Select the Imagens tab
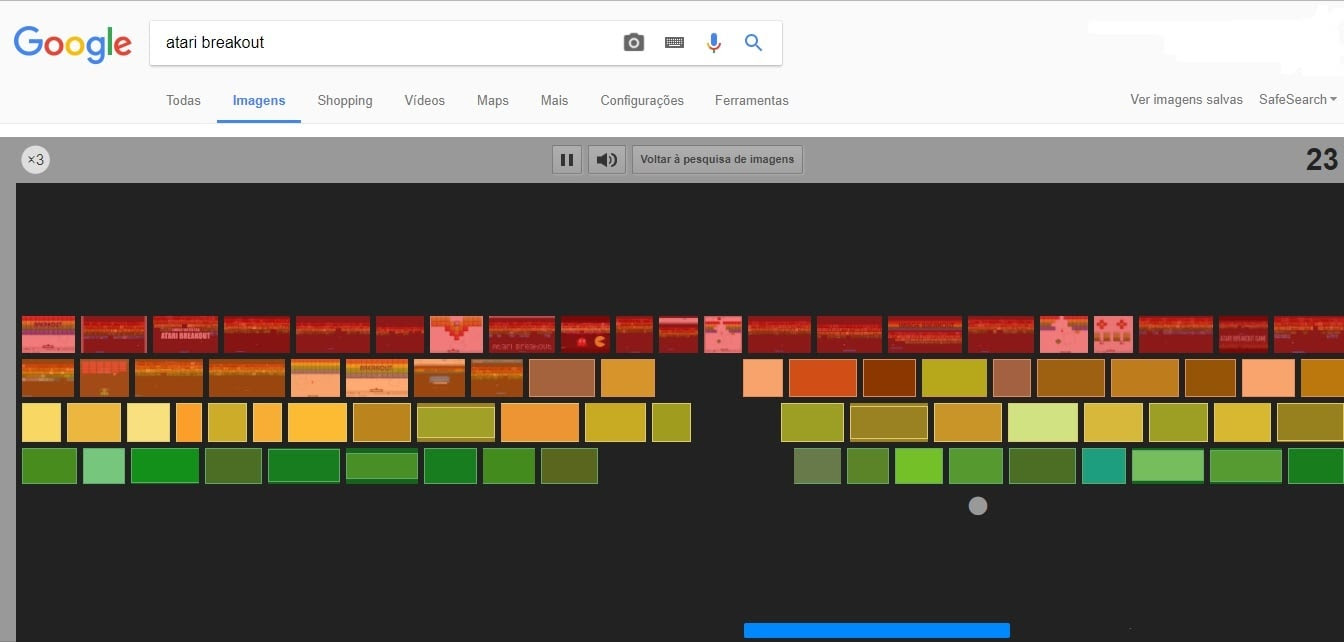 pyautogui.click(x=259, y=100)
